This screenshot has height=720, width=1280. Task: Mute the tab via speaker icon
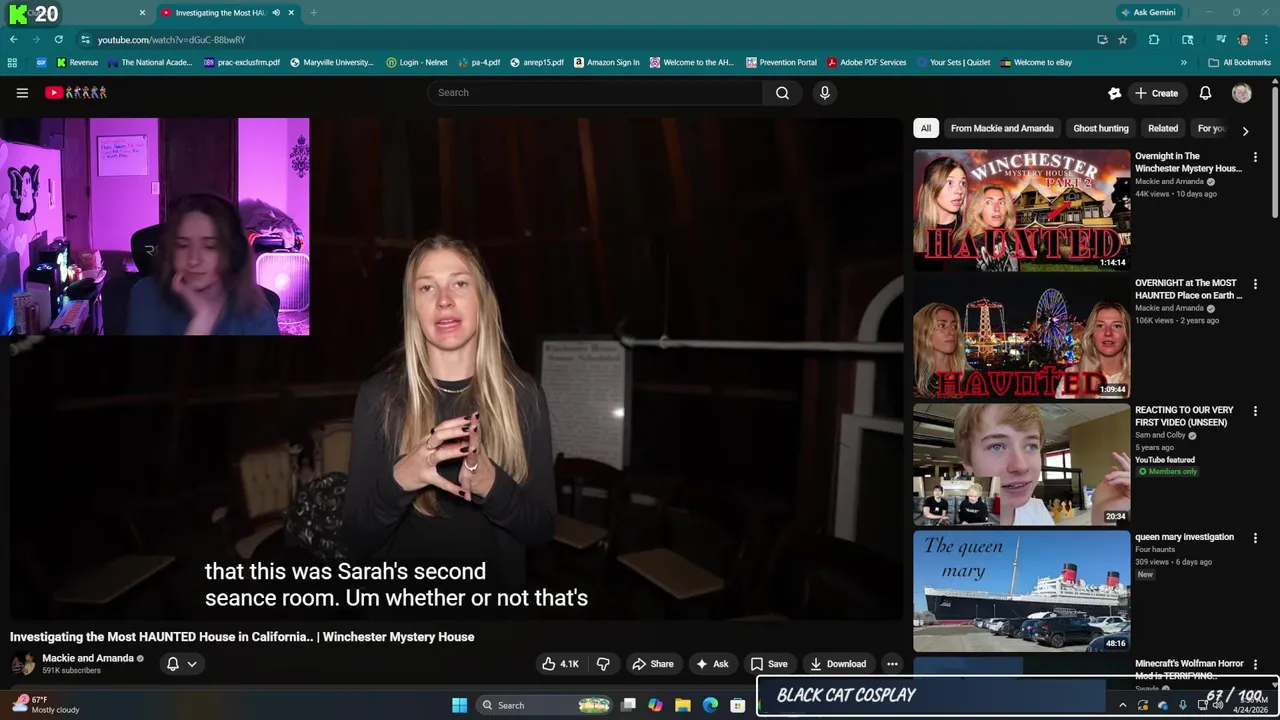point(276,13)
